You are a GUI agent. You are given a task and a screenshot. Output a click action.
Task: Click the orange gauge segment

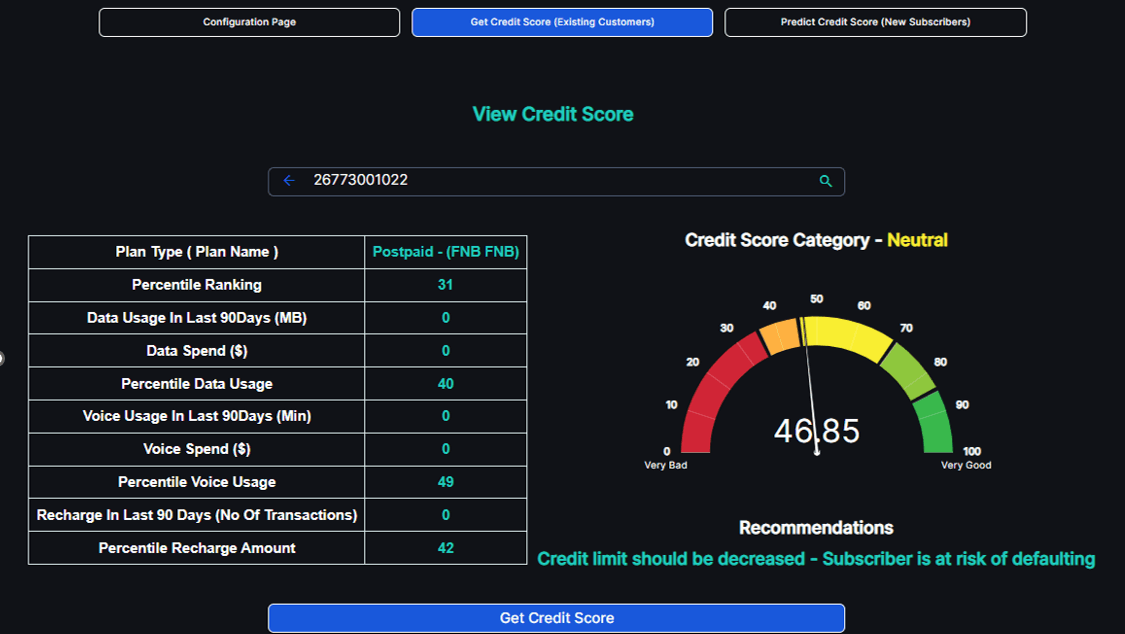780,337
